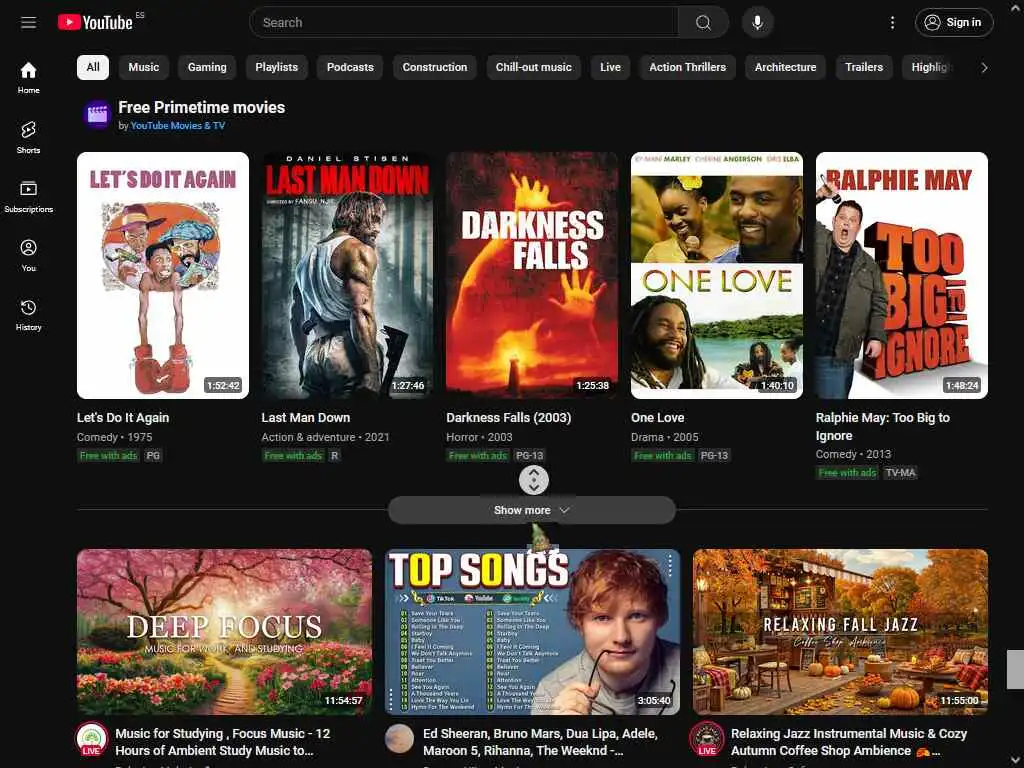Show more chips with right arrow
The height and width of the screenshot is (768, 1024).
tap(984, 67)
